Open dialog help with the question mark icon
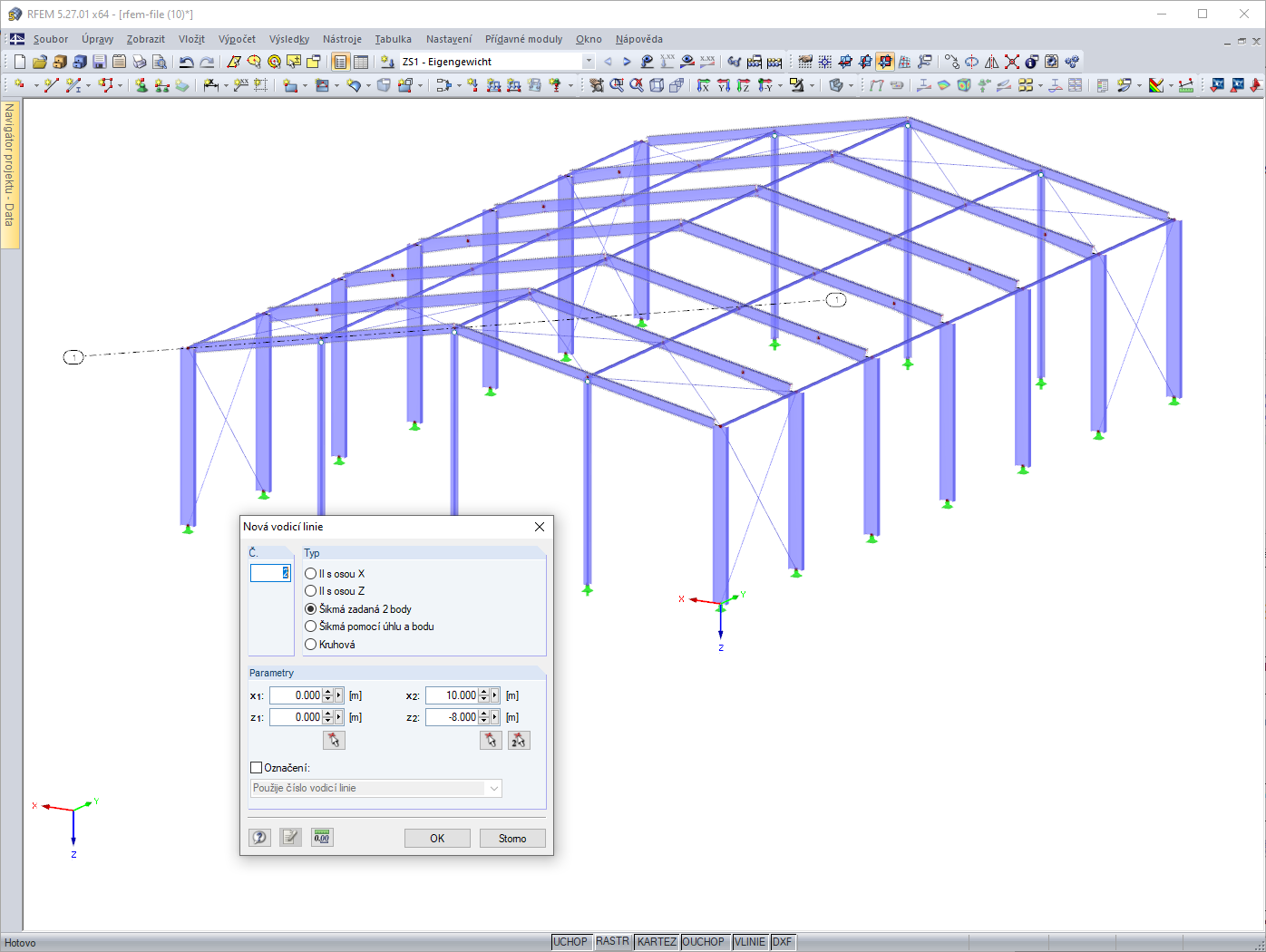Viewport: 1266px width, 952px height. (x=260, y=838)
